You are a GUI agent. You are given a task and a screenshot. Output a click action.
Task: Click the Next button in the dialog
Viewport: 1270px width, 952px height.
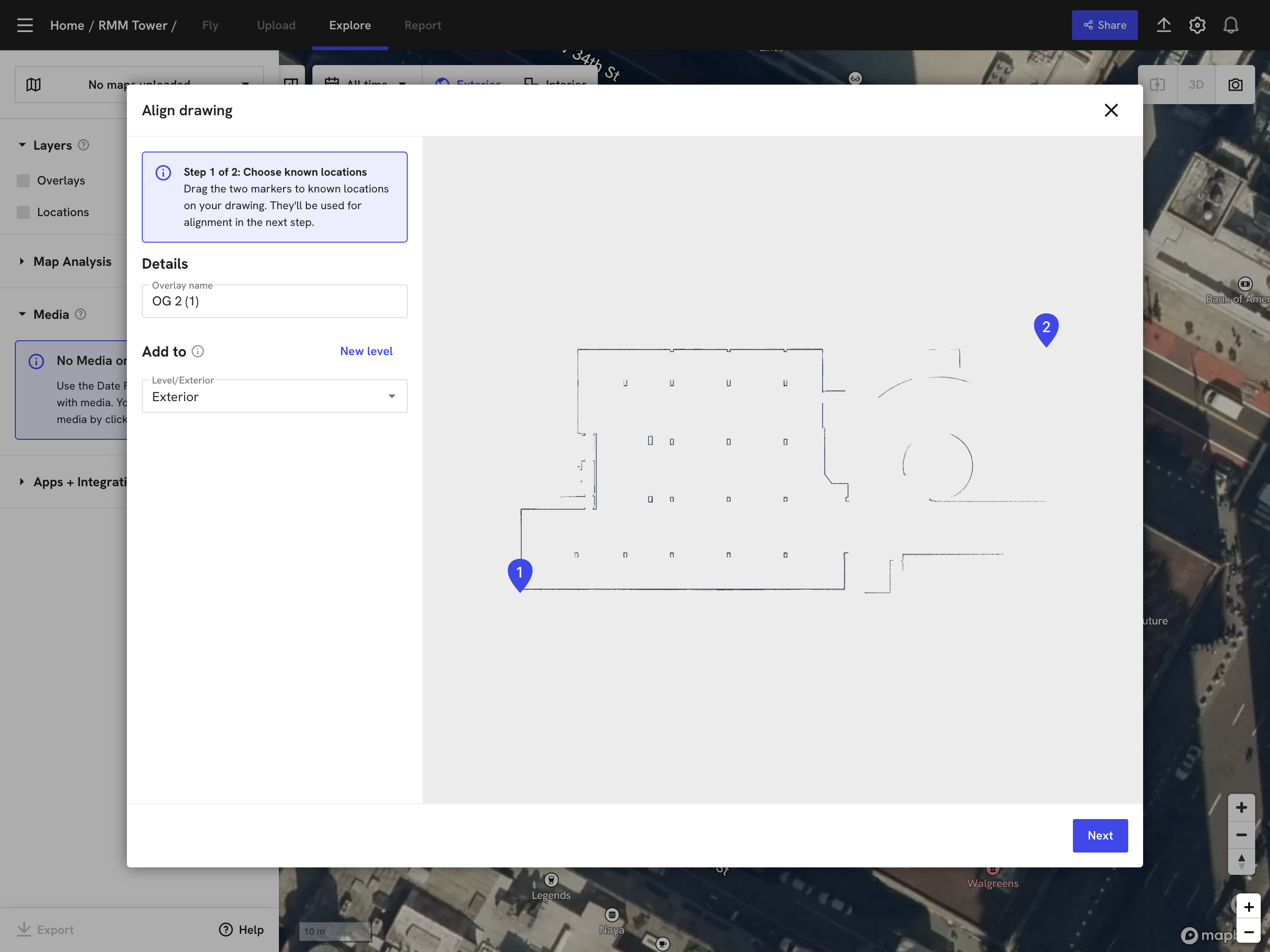(x=1099, y=835)
